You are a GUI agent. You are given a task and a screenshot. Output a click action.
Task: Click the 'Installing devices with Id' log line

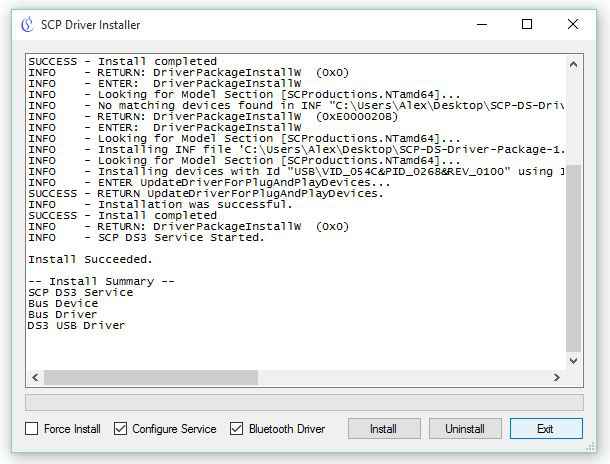click(296, 172)
